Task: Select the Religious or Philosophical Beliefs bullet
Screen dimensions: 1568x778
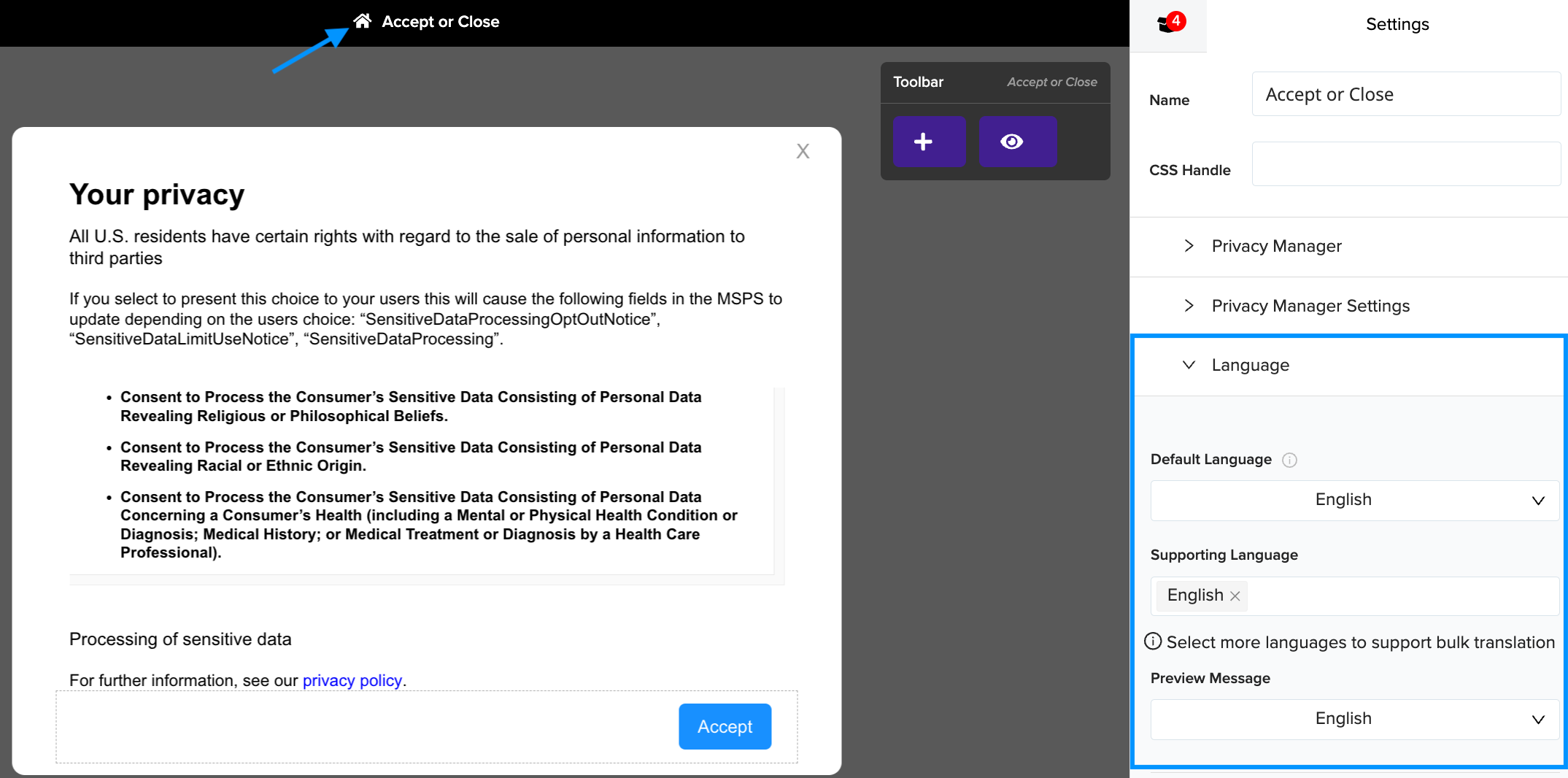Action: [x=411, y=407]
